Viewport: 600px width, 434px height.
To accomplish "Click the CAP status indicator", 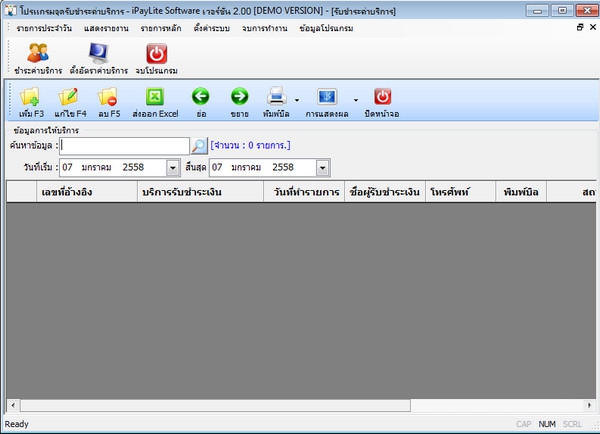I will pos(523,424).
